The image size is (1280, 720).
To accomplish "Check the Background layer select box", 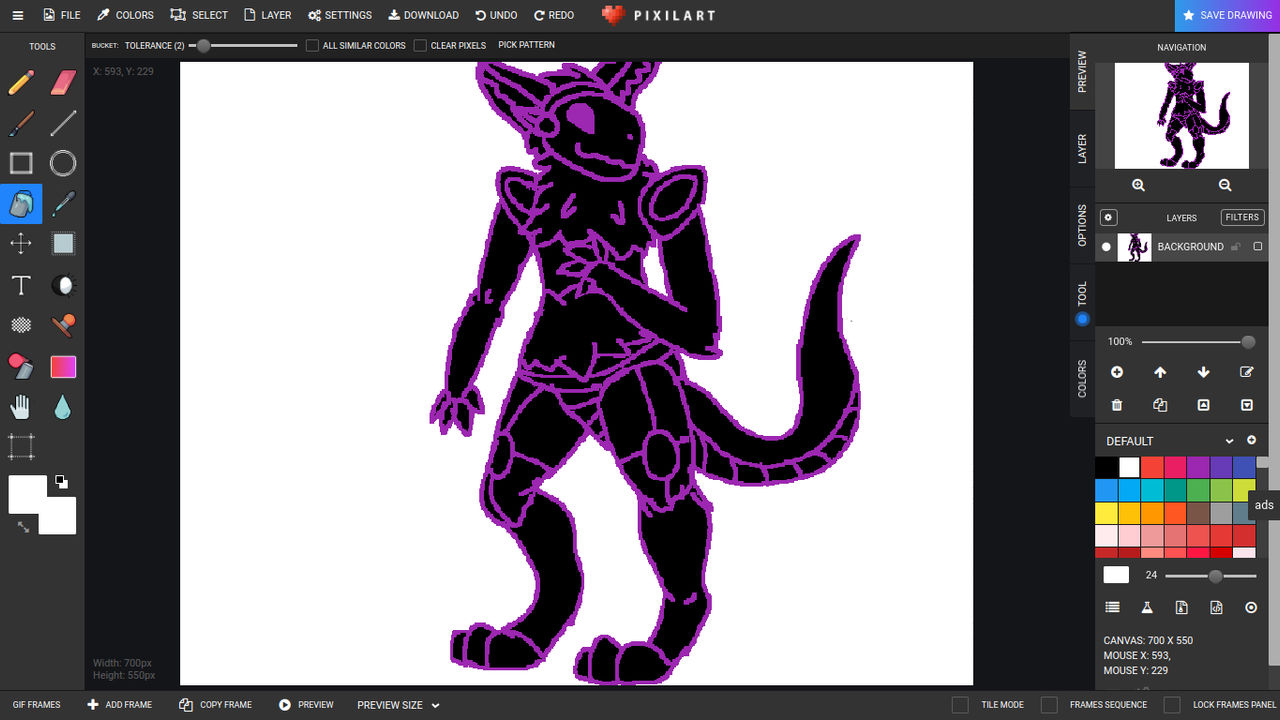I will click(x=1258, y=247).
